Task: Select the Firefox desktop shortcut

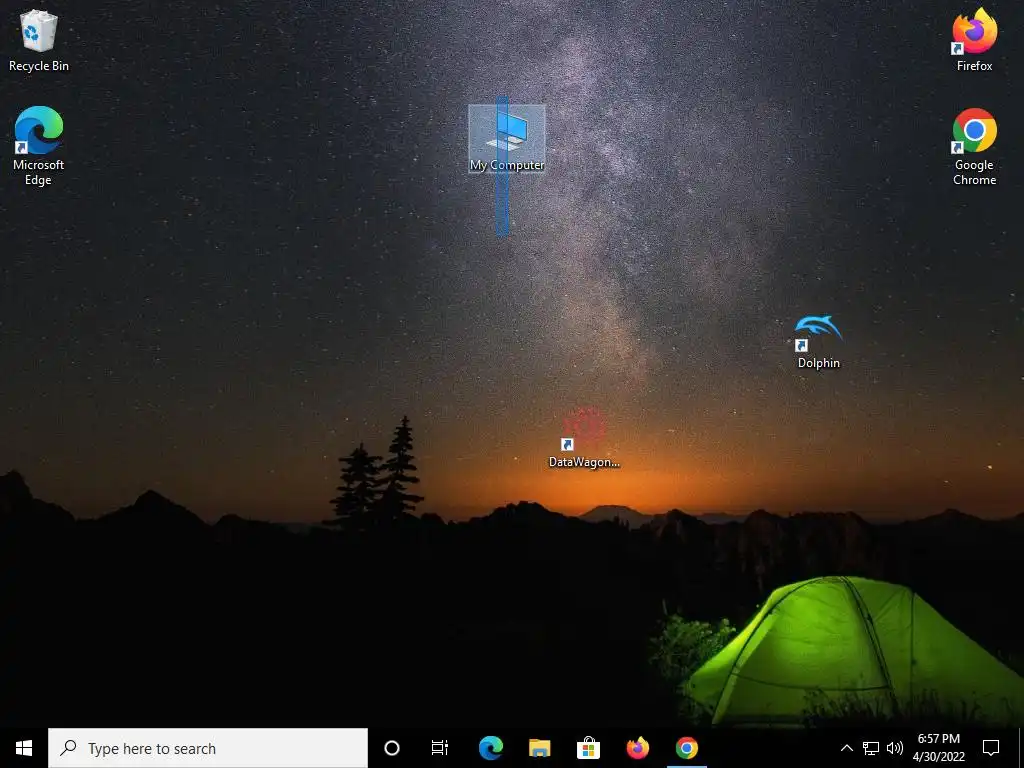Action: [974, 40]
